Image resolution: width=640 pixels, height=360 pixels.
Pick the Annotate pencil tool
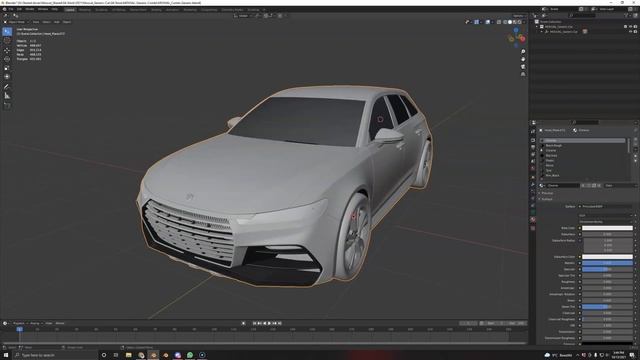point(7,87)
